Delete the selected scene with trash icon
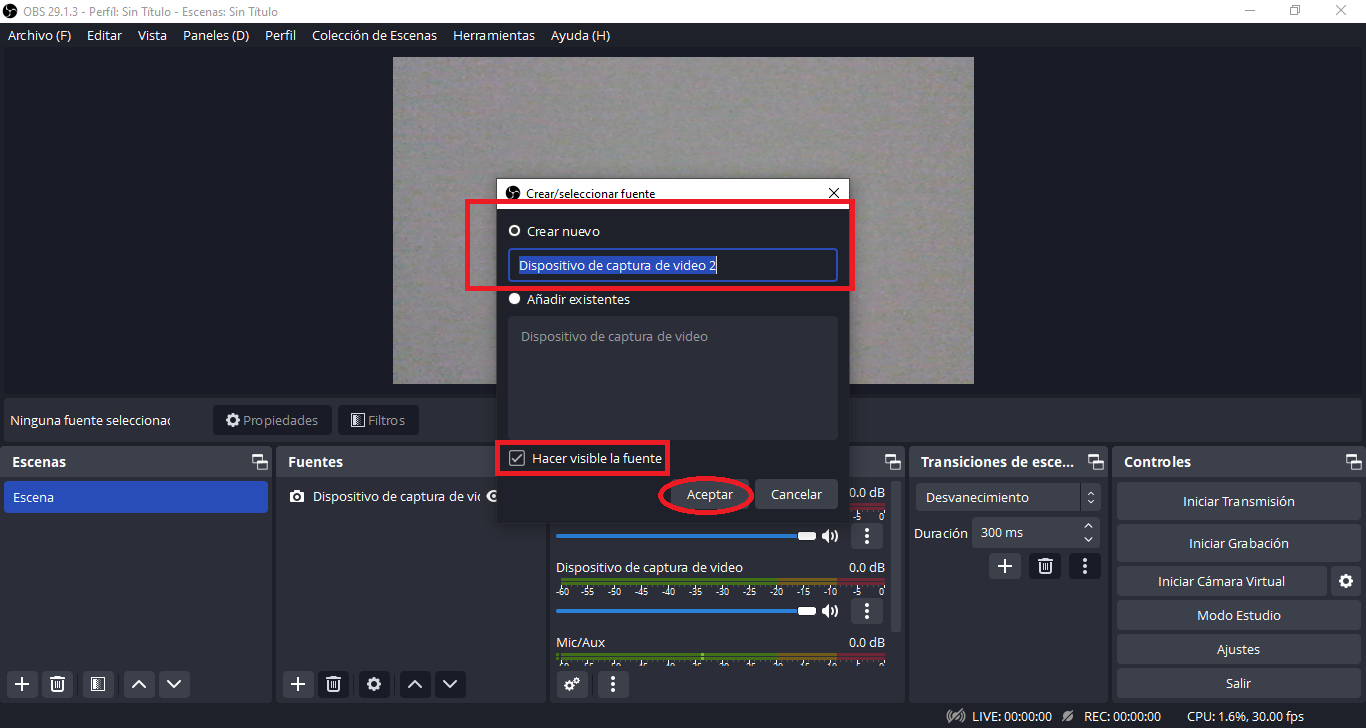The height and width of the screenshot is (728, 1366). point(58,684)
